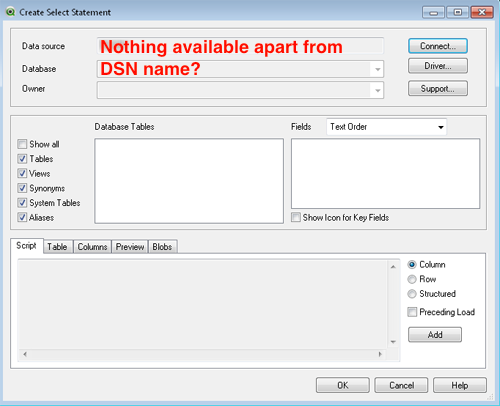
Task: Expand the Database dropdown
Action: [x=378, y=69]
